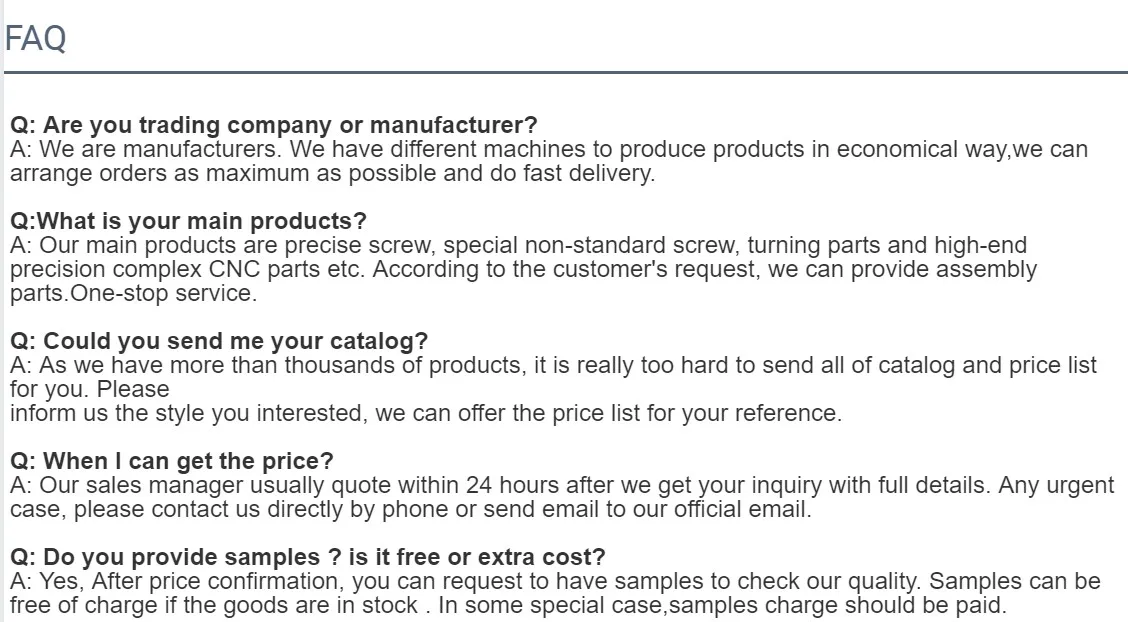
Task: Click the answer about thousands of products
Action: coord(553,389)
